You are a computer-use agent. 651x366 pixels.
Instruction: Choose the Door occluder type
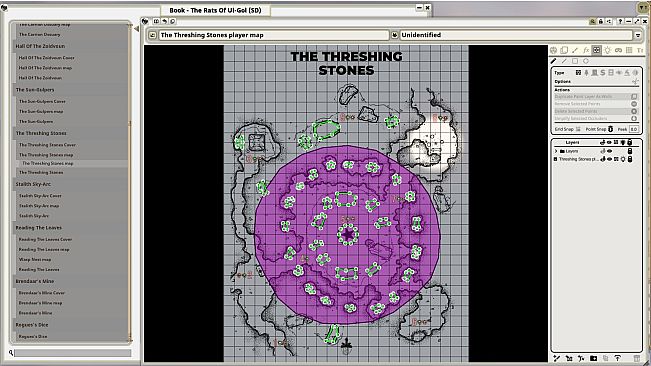[x=595, y=73]
